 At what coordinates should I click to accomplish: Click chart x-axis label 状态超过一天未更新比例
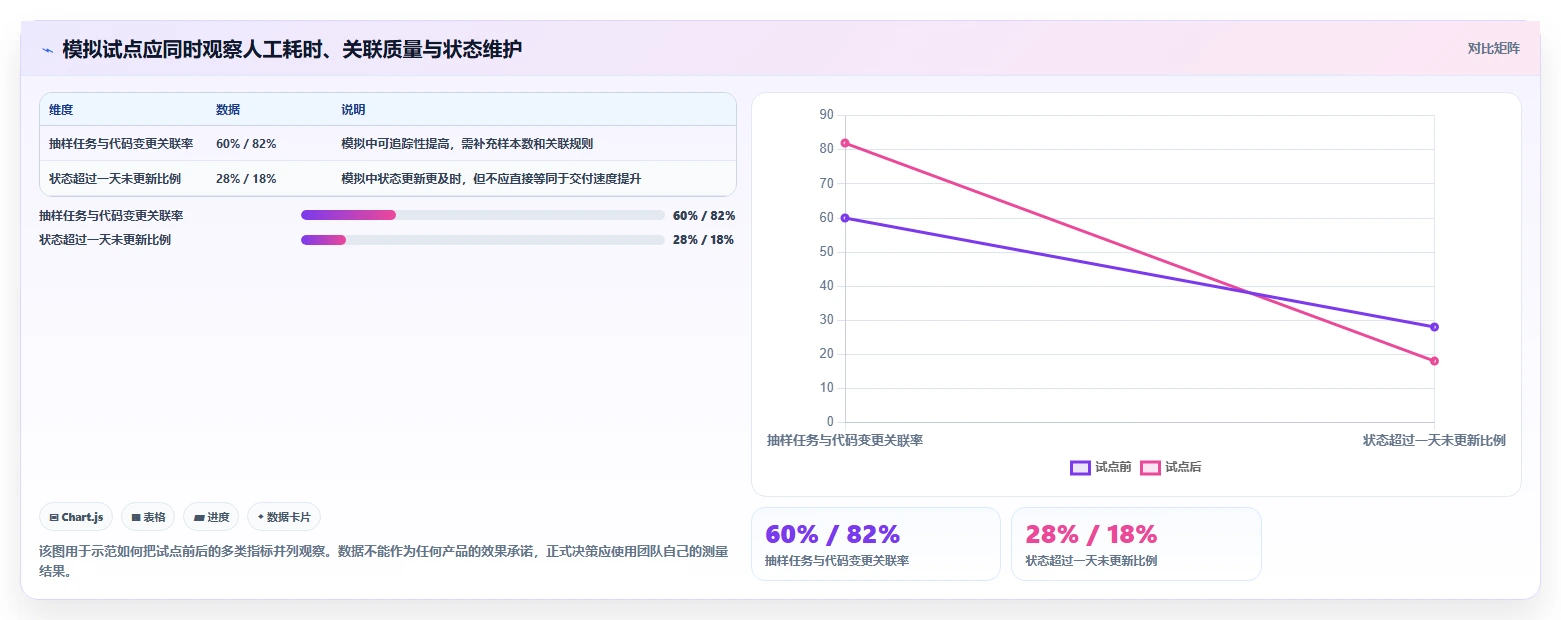(1434, 440)
